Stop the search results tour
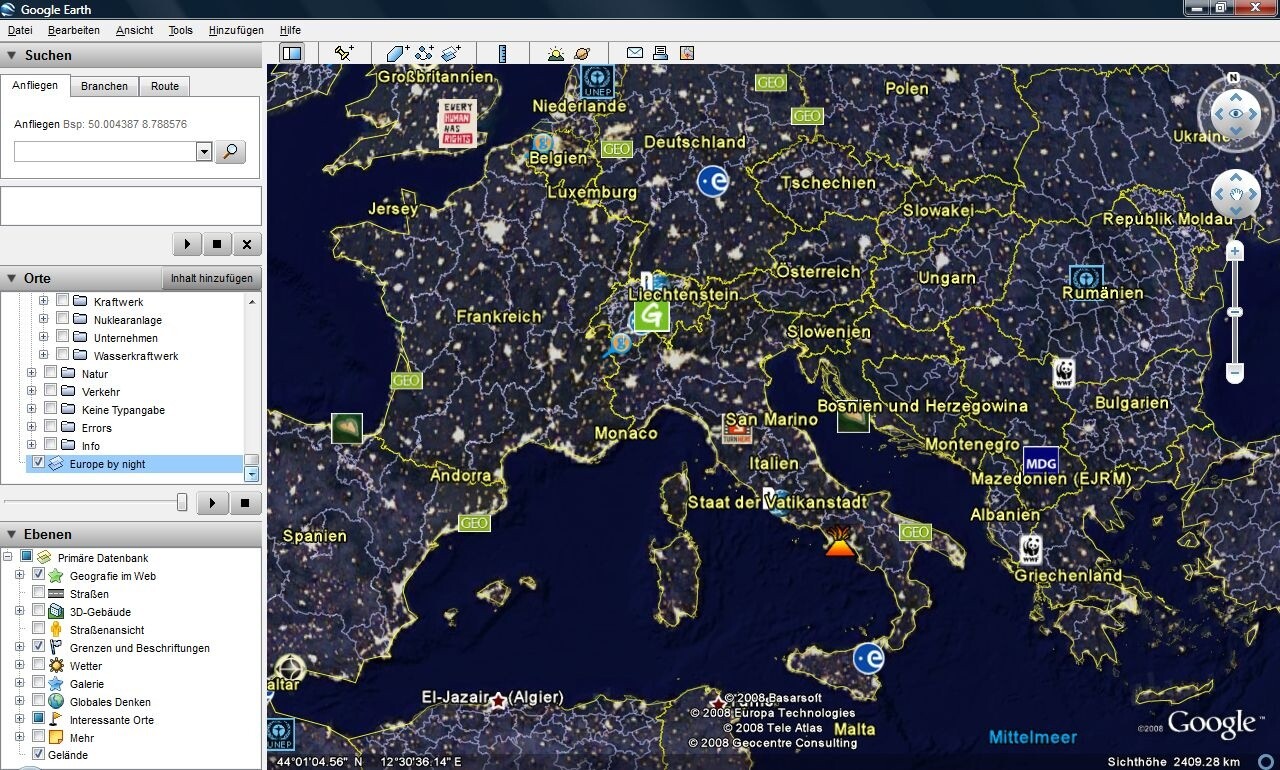Screen dimensions: 1280x770 pos(217,244)
